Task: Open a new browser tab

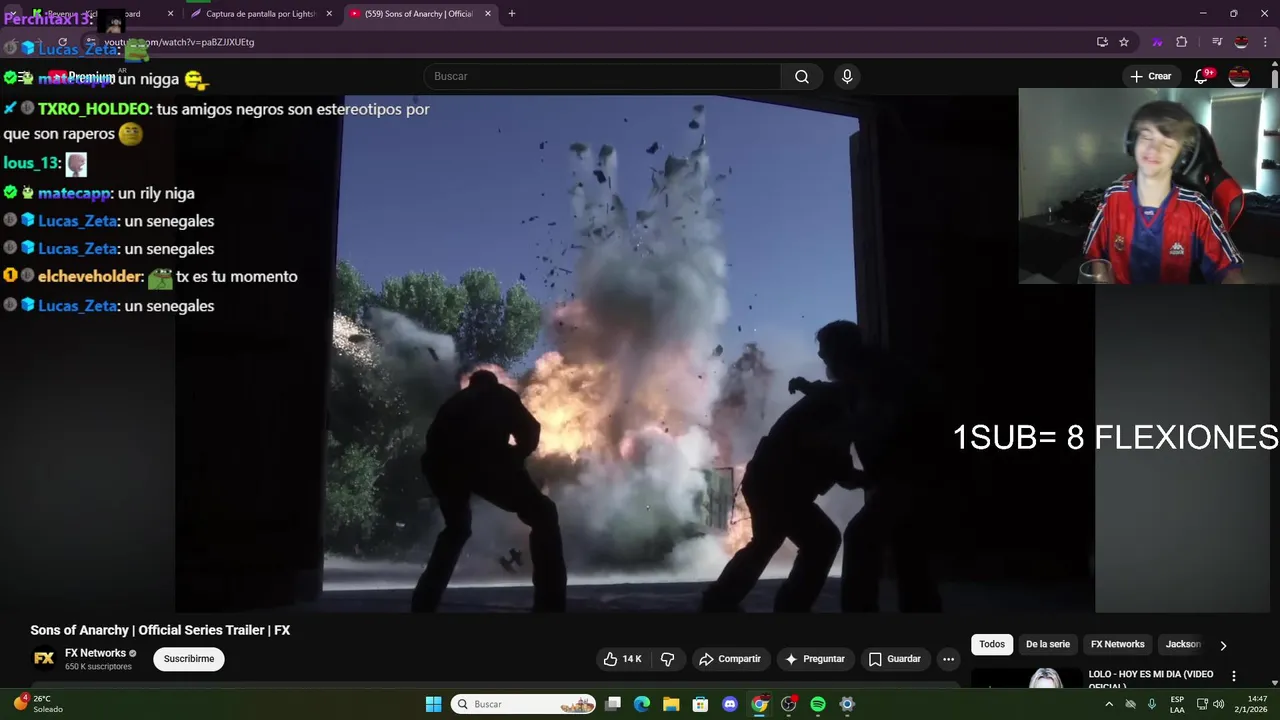Action: [512, 14]
